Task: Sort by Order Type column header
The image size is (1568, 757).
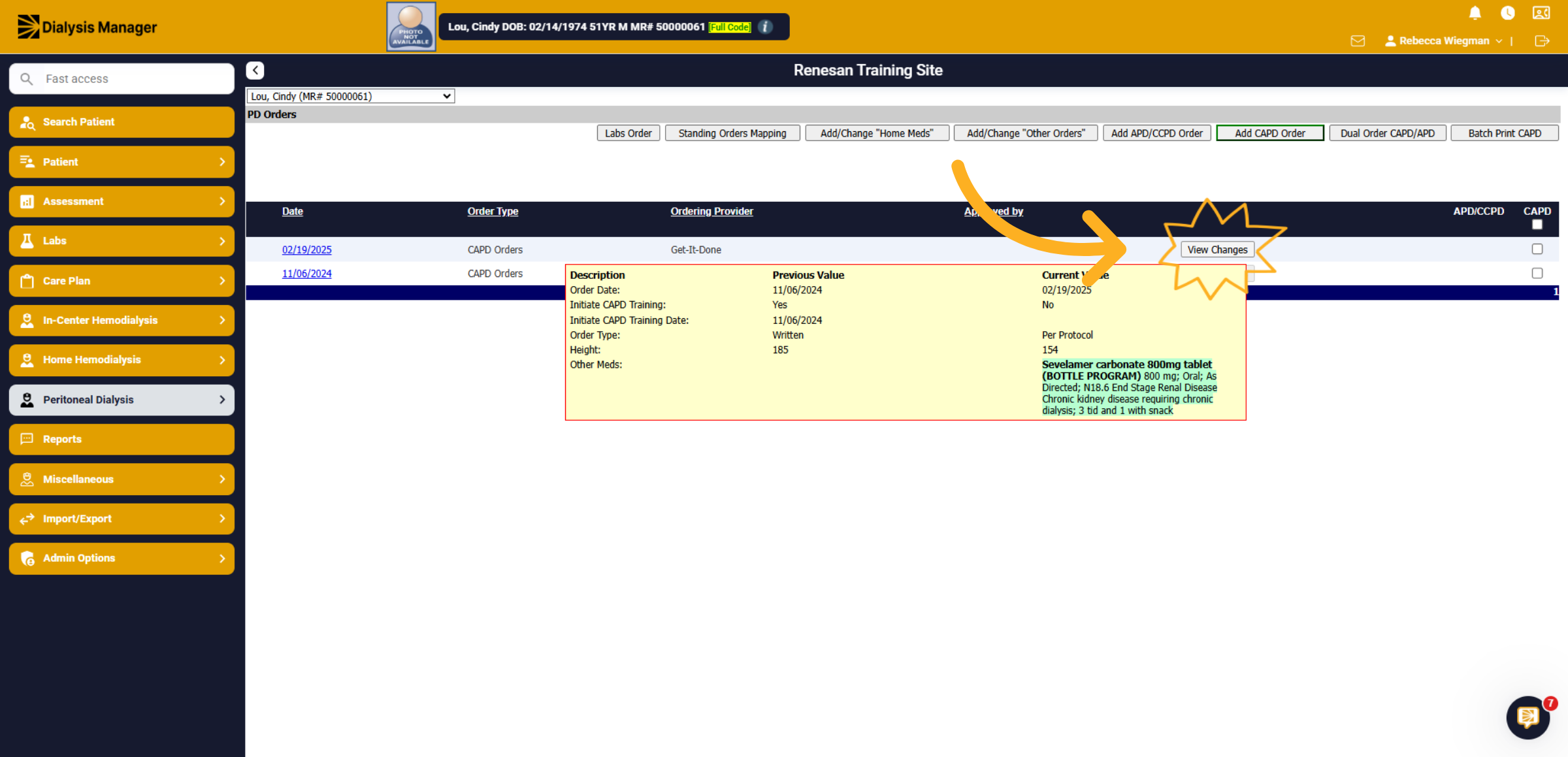Action: [x=493, y=212]
